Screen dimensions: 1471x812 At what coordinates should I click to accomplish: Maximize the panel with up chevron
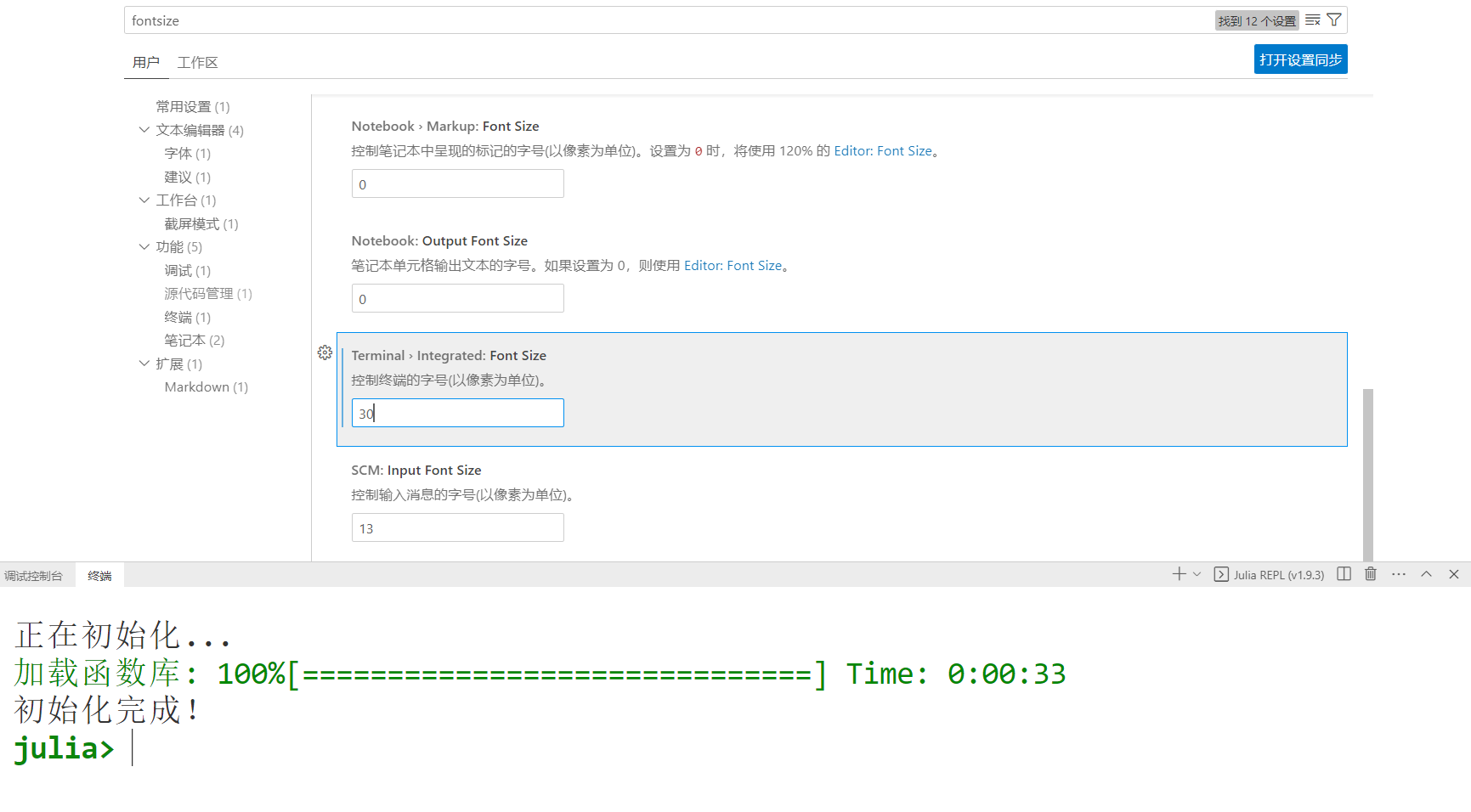point(1427,574)
